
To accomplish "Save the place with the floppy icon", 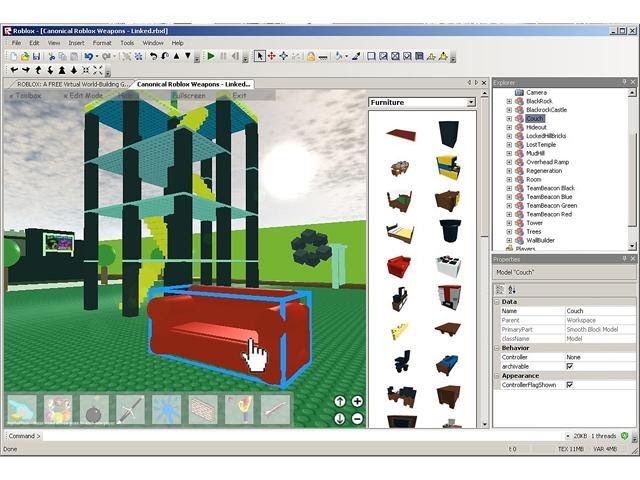I will point(36,56).
